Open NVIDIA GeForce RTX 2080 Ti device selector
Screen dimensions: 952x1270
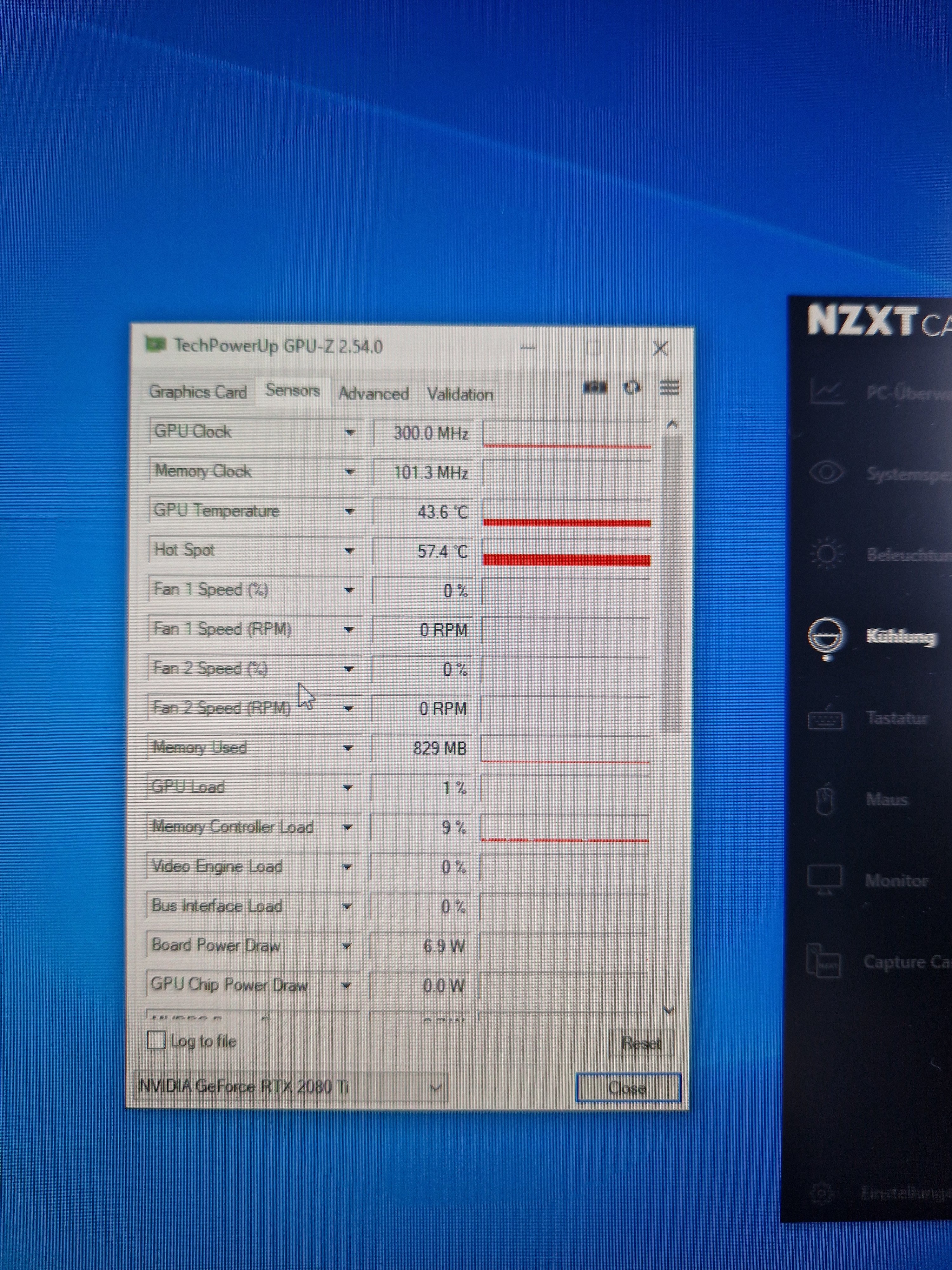click(291, 1087)
